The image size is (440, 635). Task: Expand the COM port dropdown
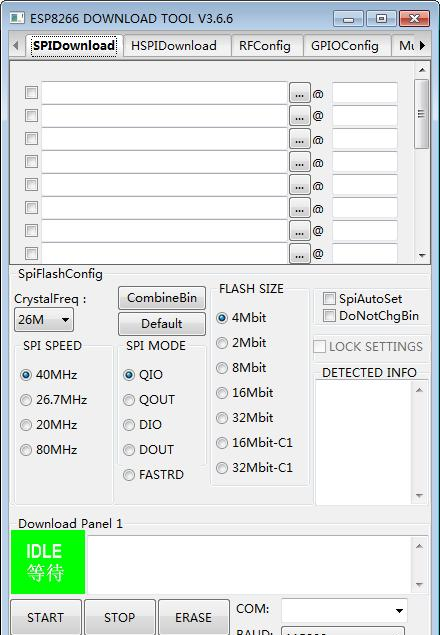(x=344, y=610)
